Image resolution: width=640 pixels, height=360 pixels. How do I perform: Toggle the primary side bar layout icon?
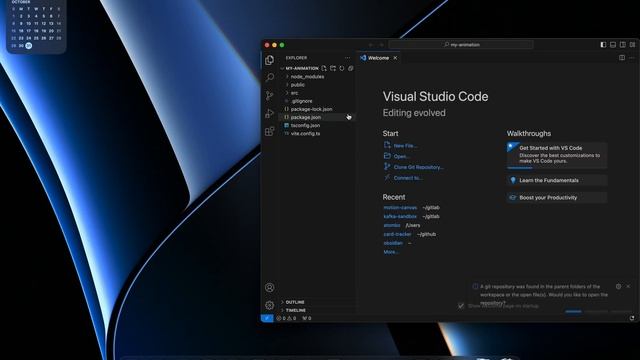tap(603, 44)
